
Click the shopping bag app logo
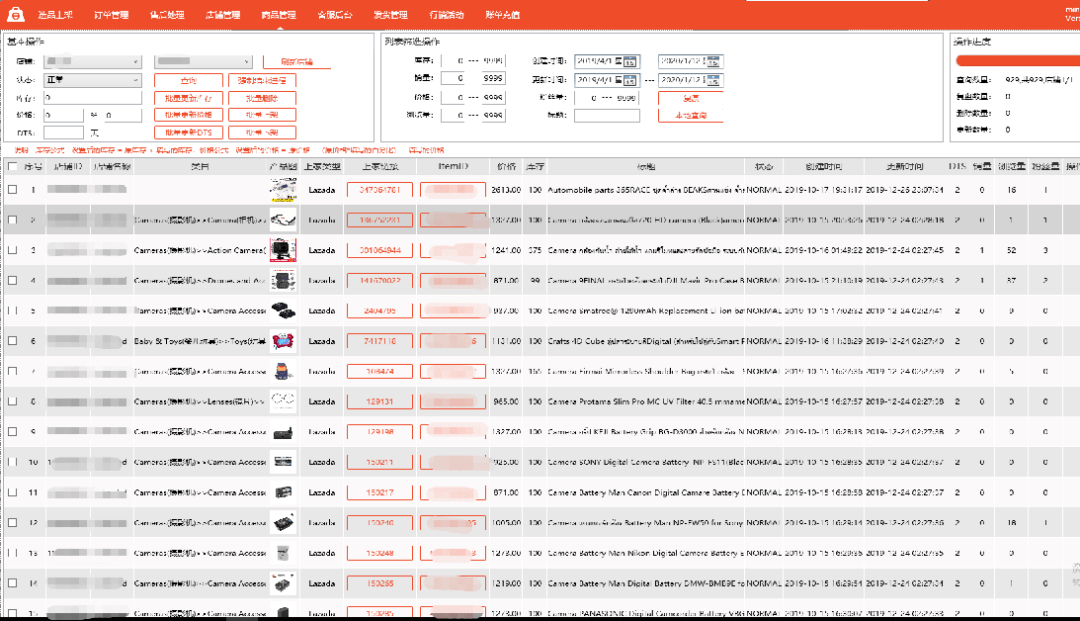click(x=16, y=14)
